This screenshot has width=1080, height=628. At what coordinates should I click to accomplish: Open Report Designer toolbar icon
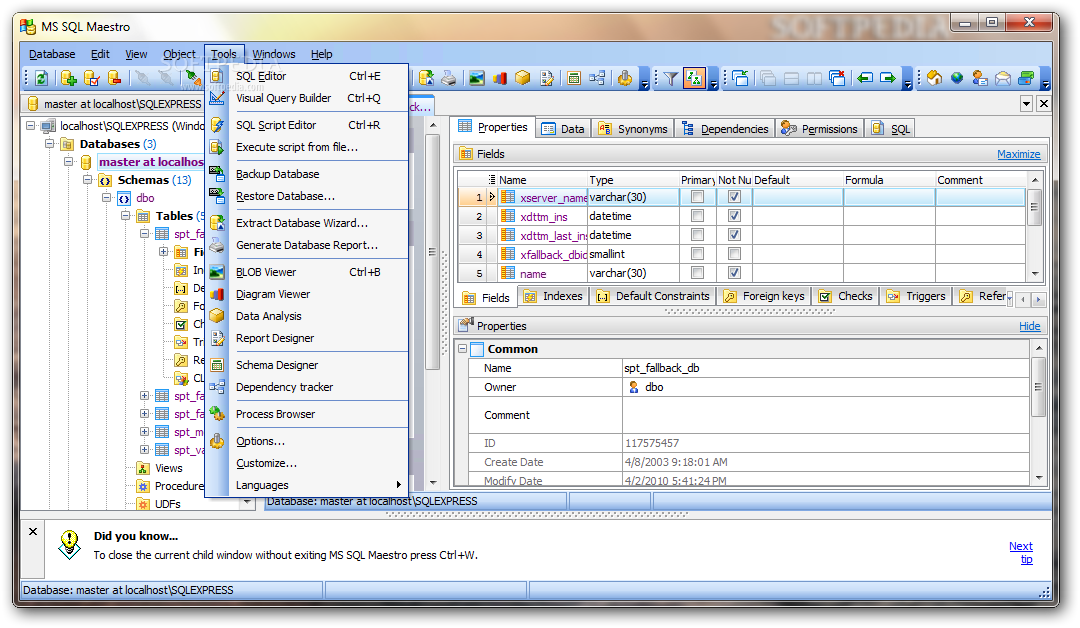tap(546, 78)
